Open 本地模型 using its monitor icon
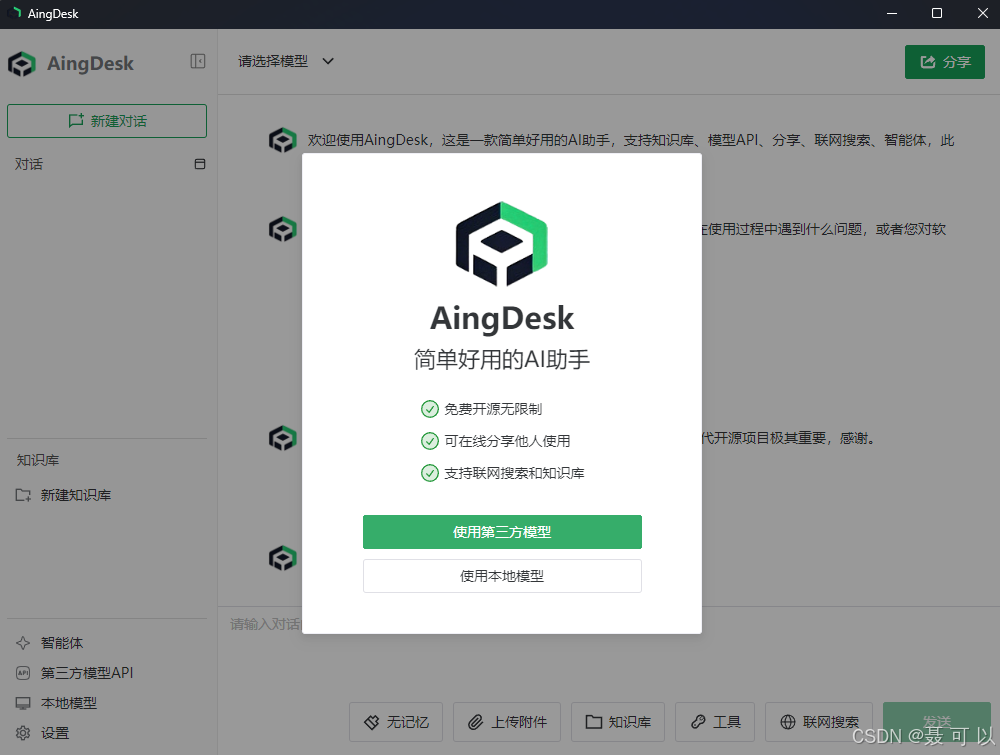 [x=22, y=702]
